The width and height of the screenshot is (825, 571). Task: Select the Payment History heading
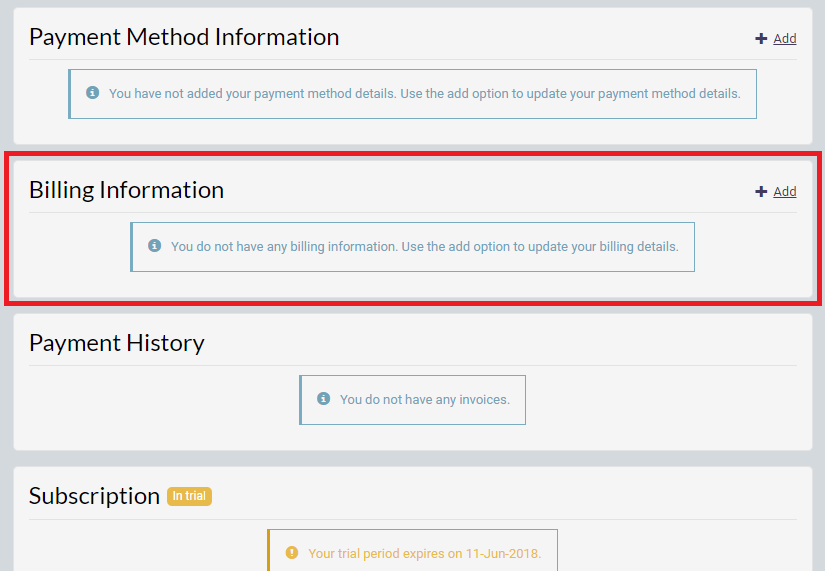(x=117, y=344)
